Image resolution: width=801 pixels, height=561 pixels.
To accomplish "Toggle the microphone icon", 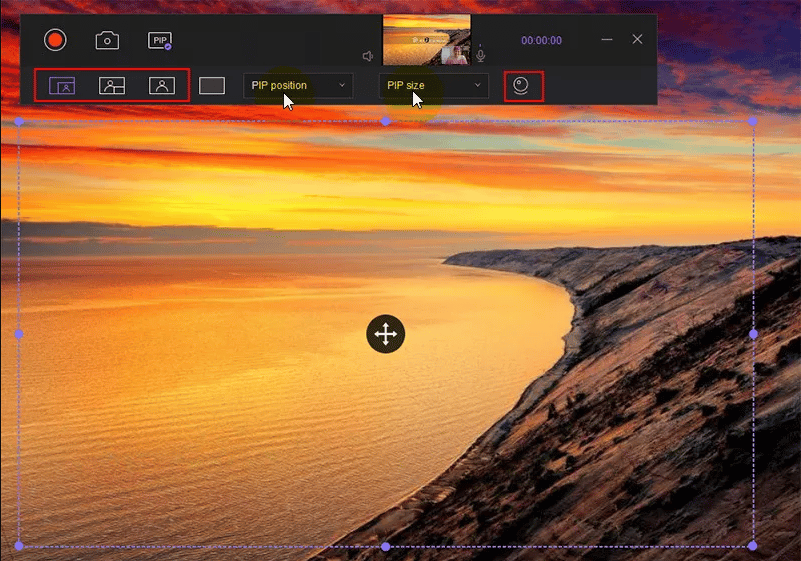I will 480,55.
